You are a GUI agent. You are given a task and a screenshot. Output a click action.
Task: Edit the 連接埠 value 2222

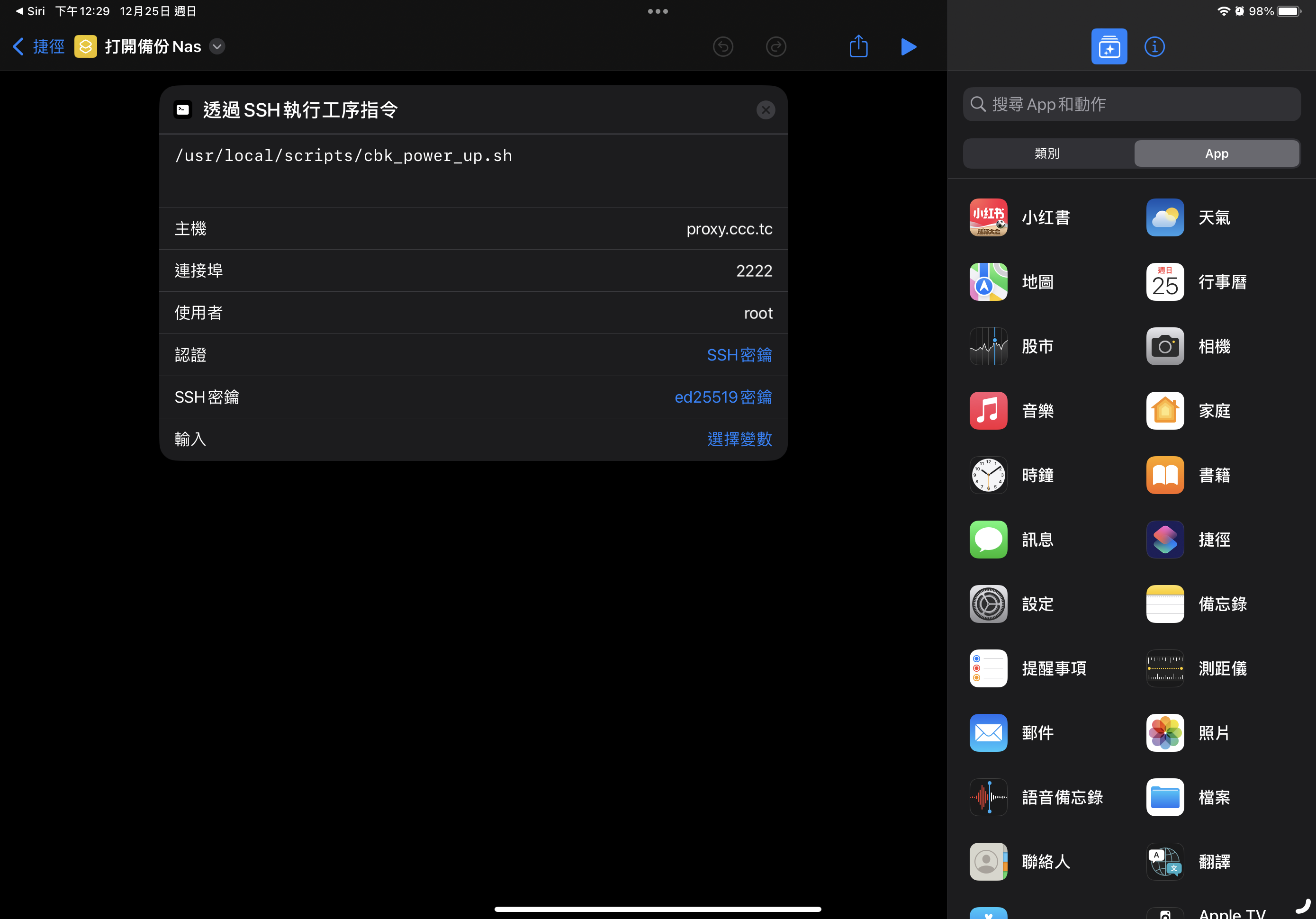coord(754,270)
